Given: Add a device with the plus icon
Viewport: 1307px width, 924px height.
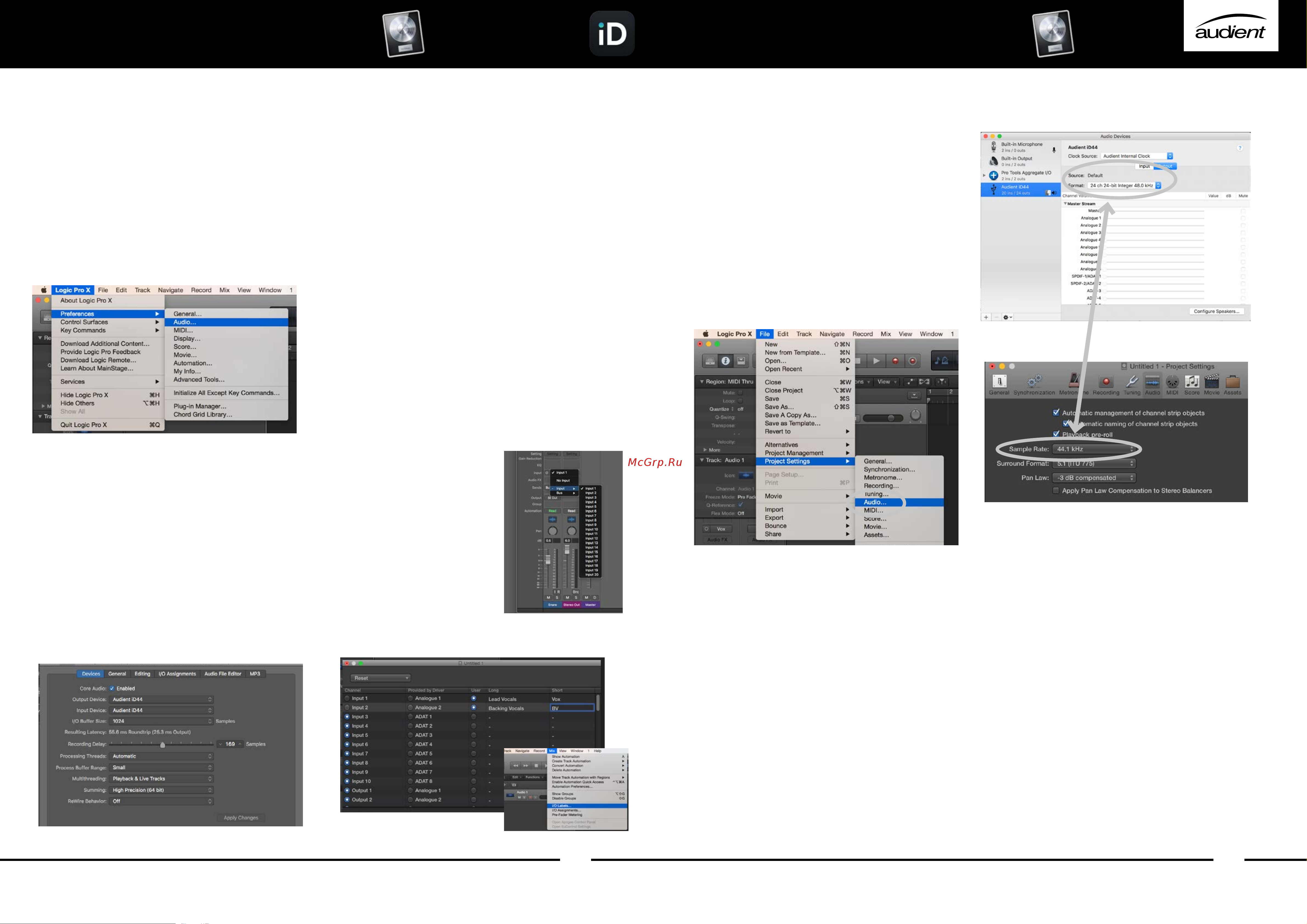Looking at the screenshot, I should click(986, 318).
